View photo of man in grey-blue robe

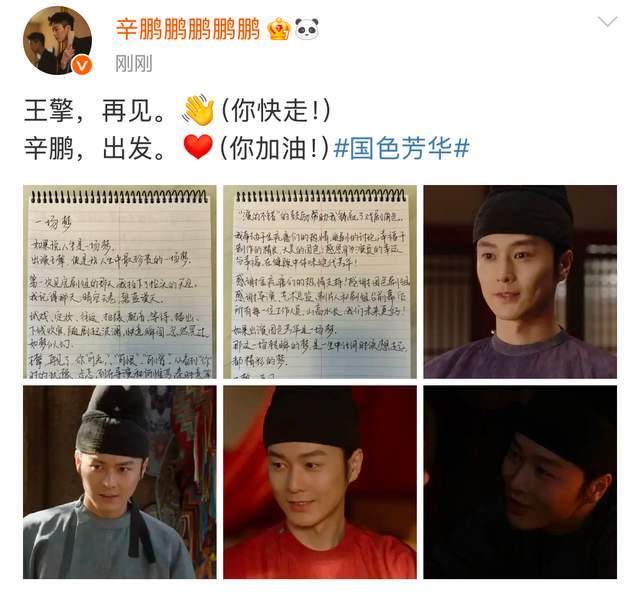click(x=120, y=482)
